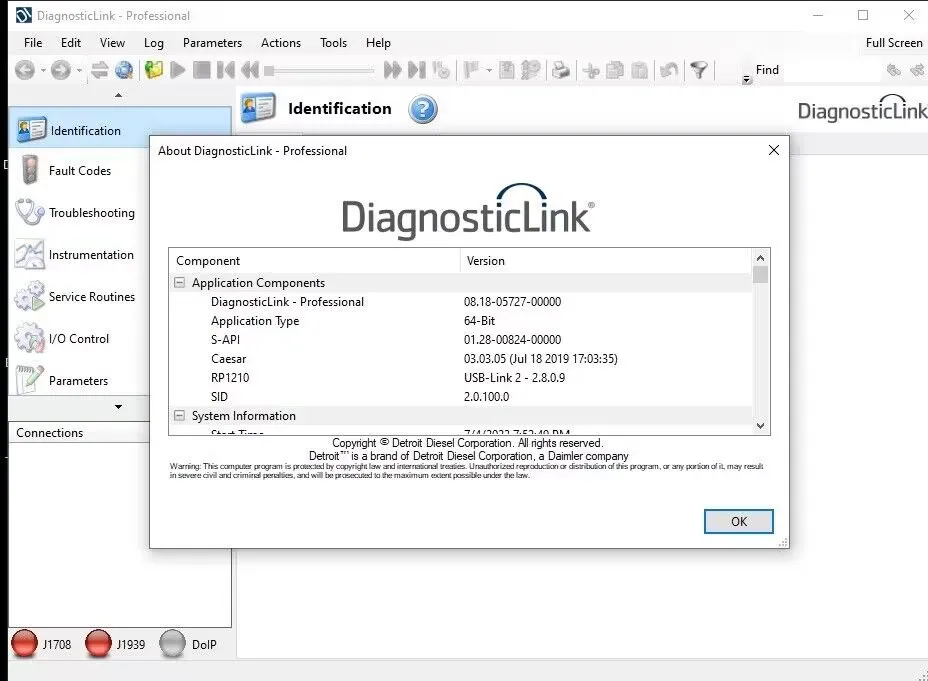Open the Troubleshooting sidebar panel
The image size is (928, 681).
point(79,212)
